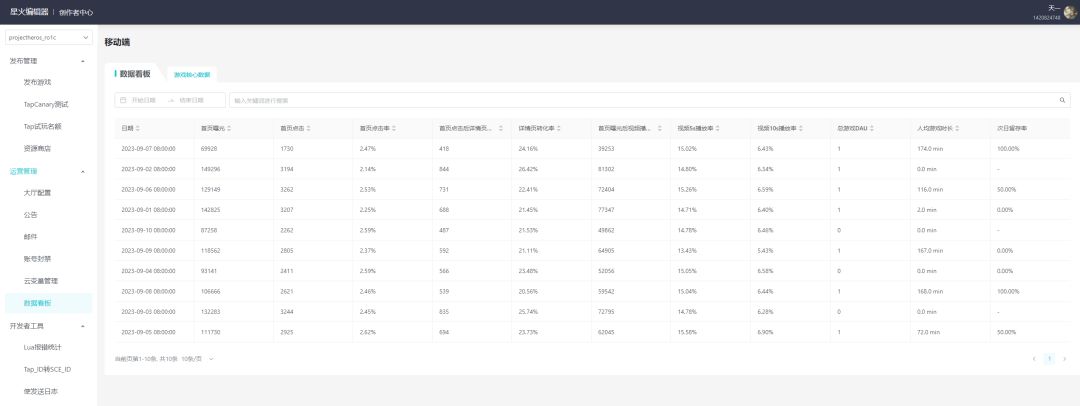The width and height of the screenshot is (1080, 406).
Task: Open the 10条/页 page size dropdown
Action: 198,358
